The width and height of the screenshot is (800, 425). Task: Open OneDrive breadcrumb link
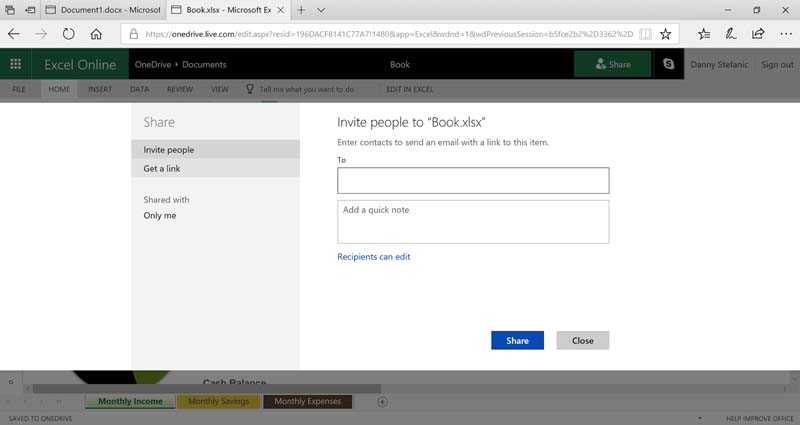153,64
